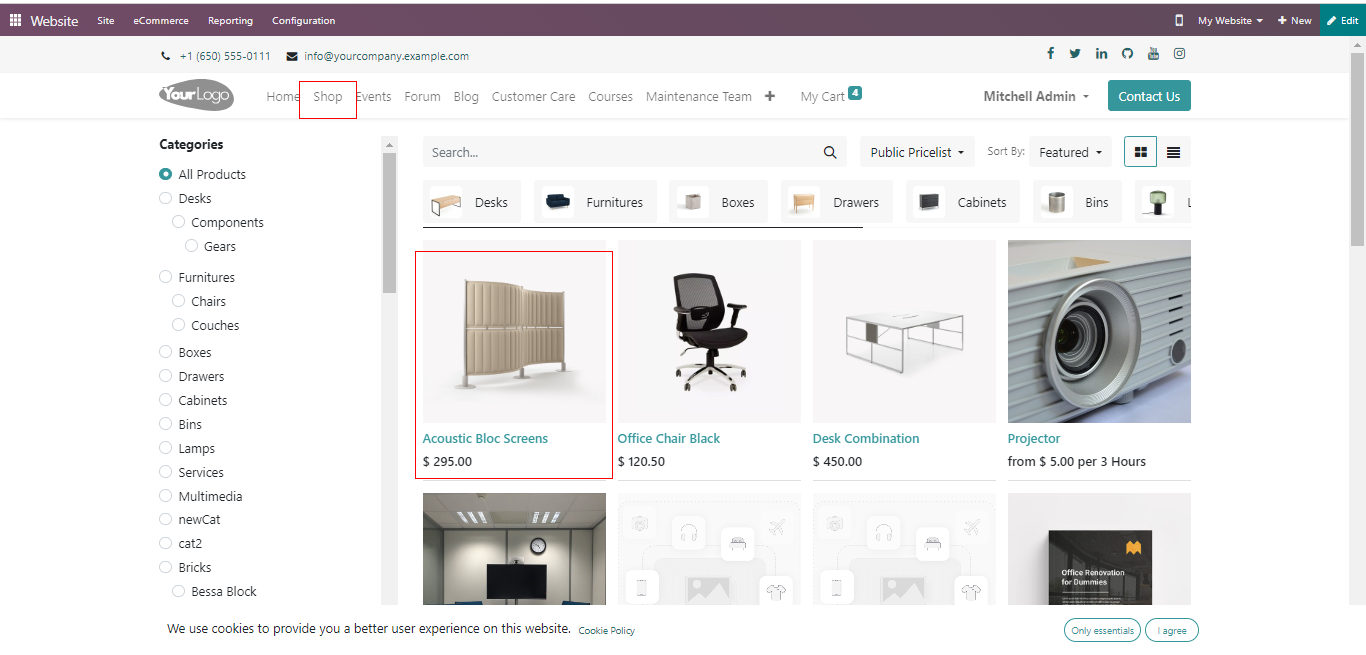Open the Configuration menu
Screen dimensions: 1366x655
pyautogui.click(x=303, y=20)
